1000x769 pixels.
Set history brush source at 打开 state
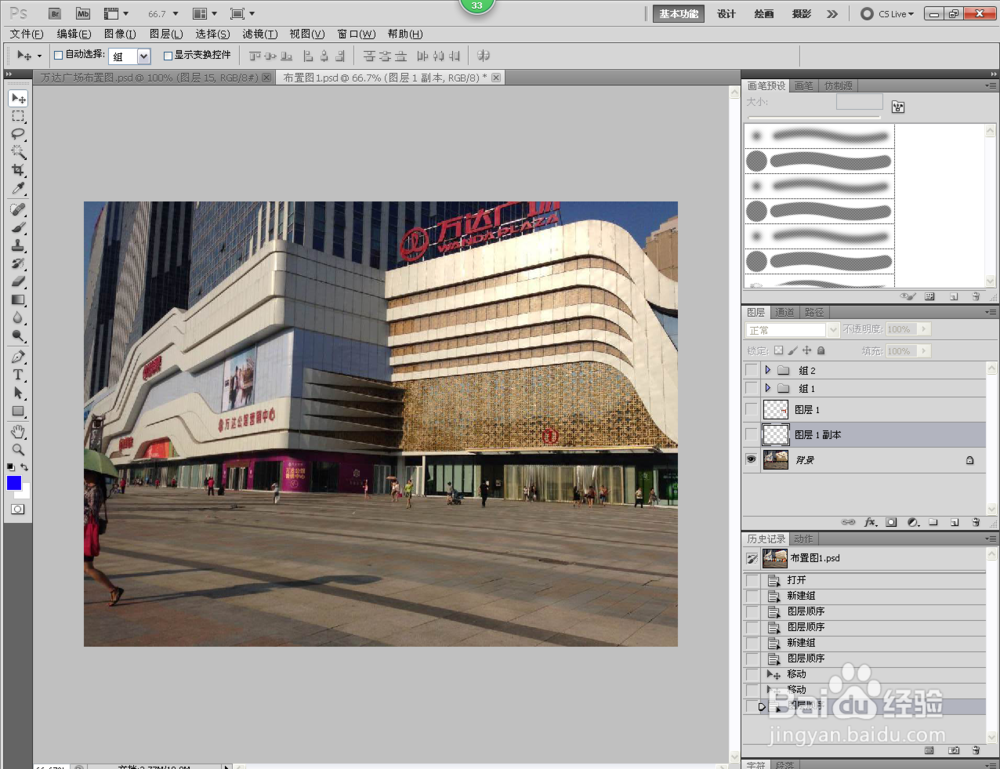click(753, 580)
